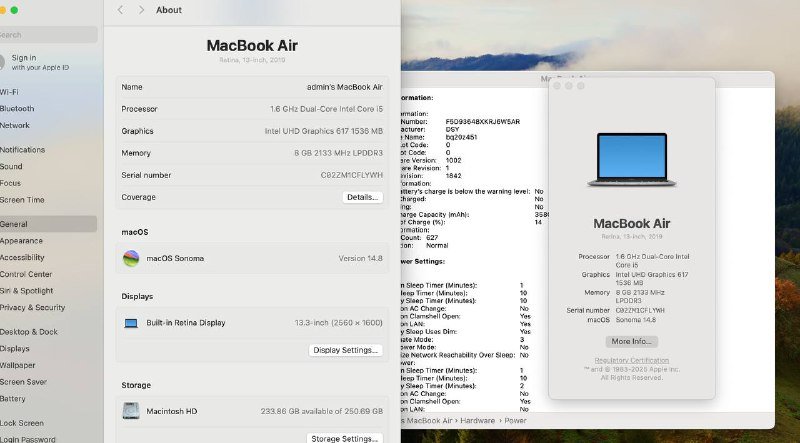Click device name bq20z451
800x443 pixels.
click(x=461, y=137)
